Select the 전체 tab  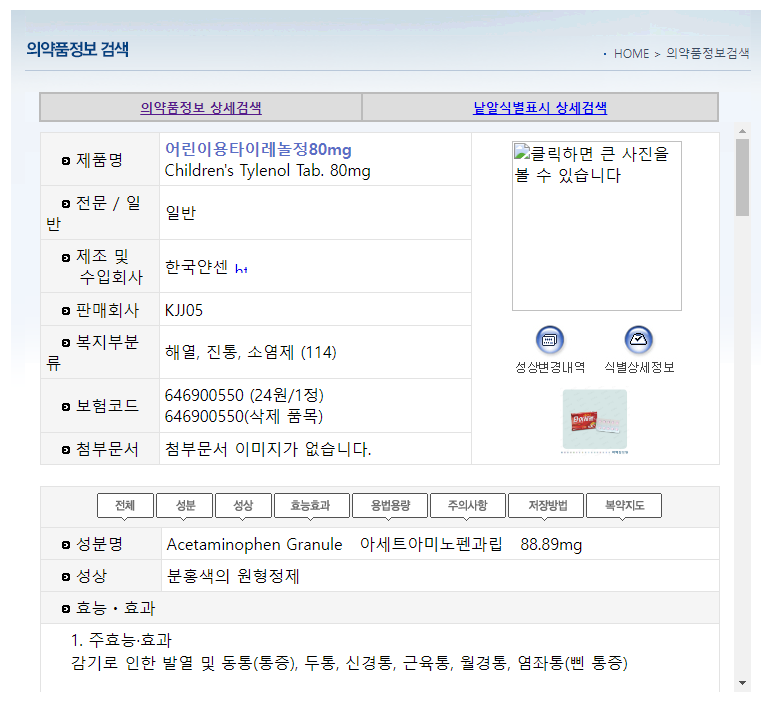coord(125,506)
